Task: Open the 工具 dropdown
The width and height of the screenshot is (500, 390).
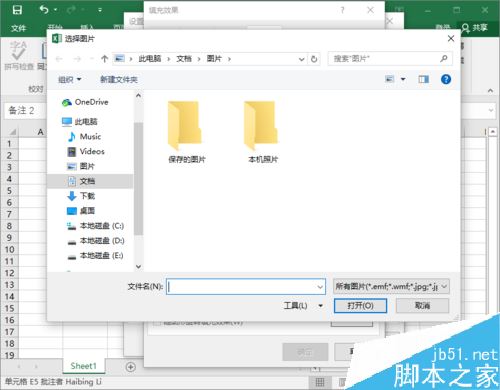Action: [x=303, y=306]
